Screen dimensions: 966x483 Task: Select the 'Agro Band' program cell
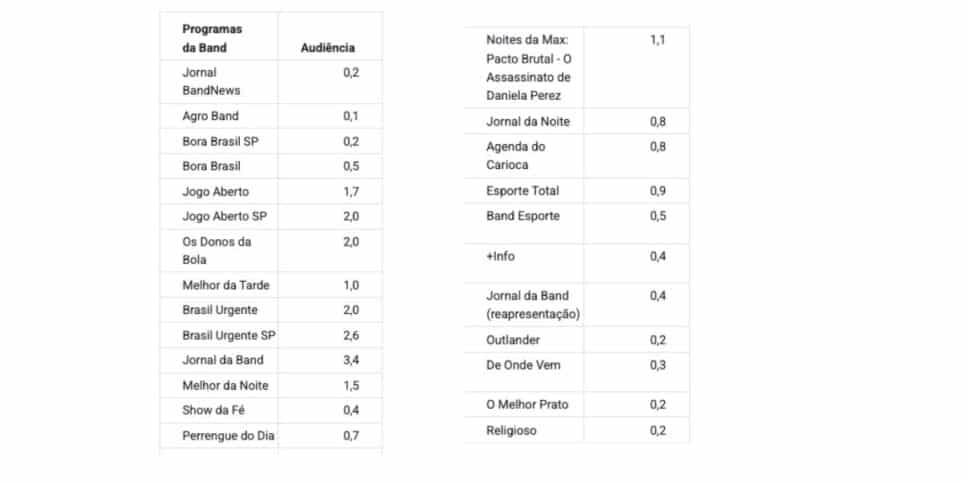coord(210,116)
